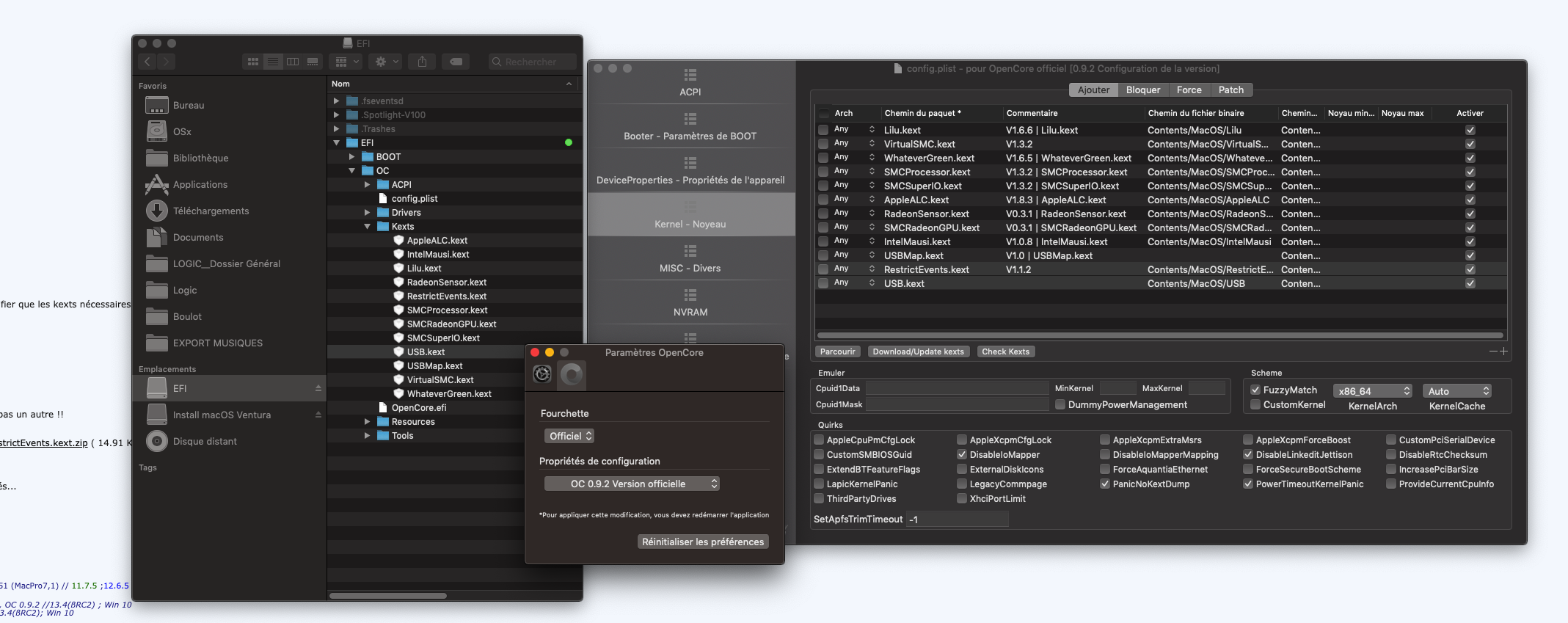Collapse the Kexts folder in Finder
Image resolution: width=1568 pixels, height=623 pixels.
point(368,227)
